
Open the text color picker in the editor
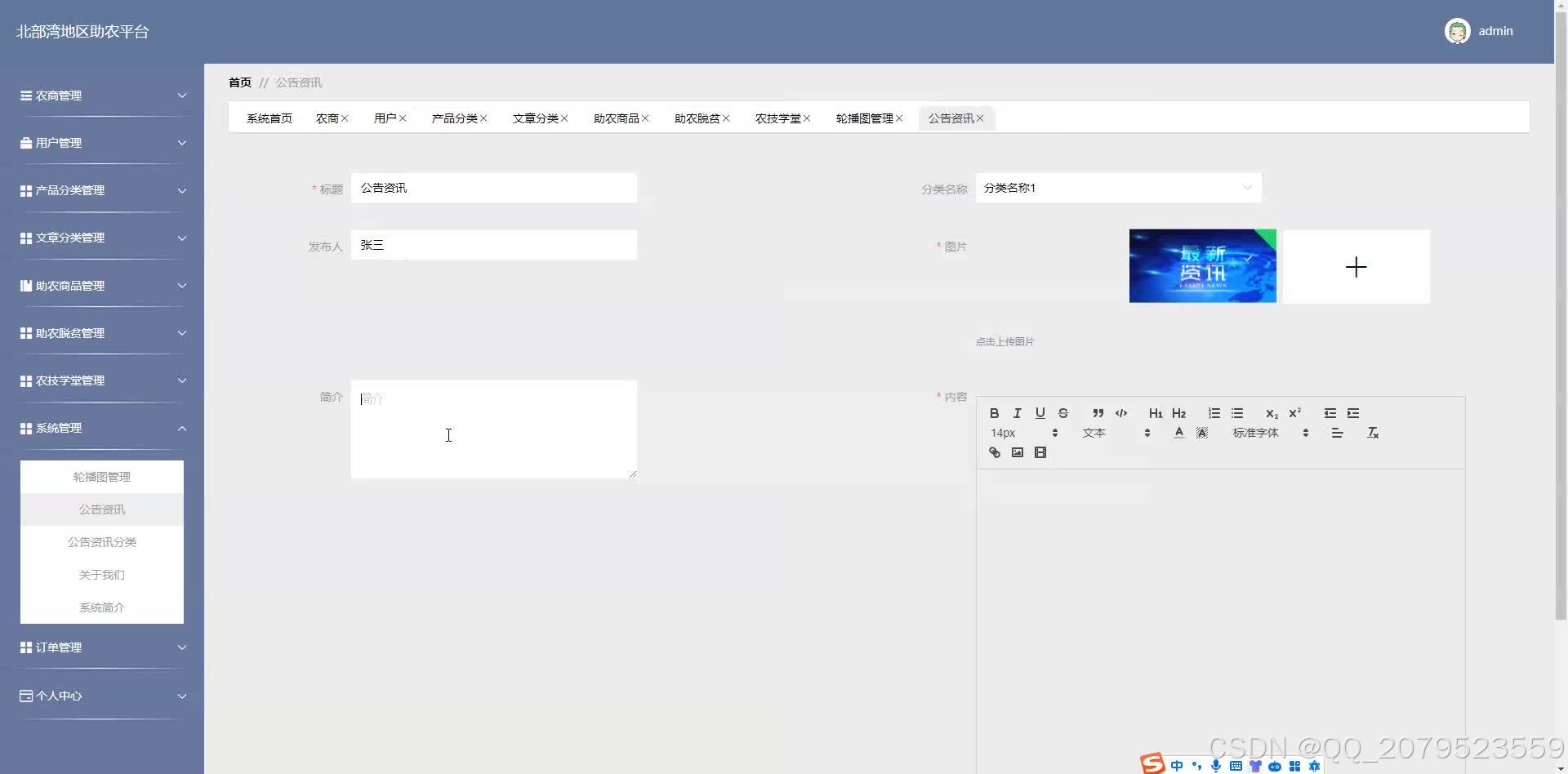tap(1178, 433)
